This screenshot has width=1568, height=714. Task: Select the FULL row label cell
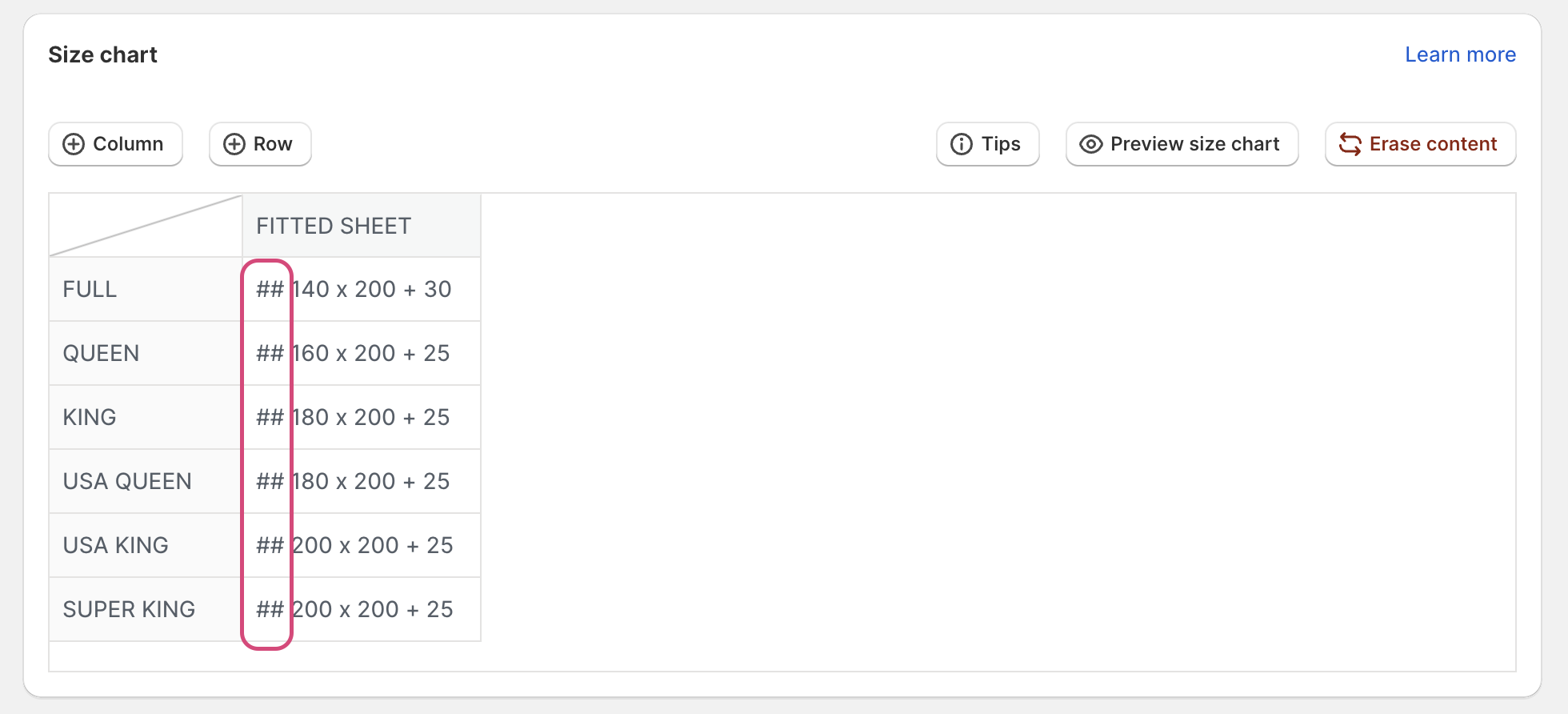[x=144, y=289]
